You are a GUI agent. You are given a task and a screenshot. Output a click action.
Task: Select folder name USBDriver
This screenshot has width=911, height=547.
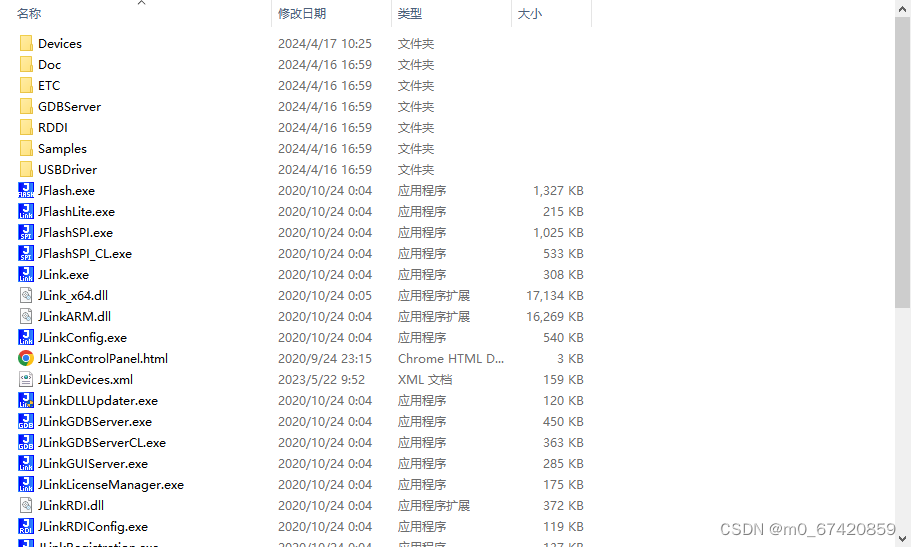(67, 169)
